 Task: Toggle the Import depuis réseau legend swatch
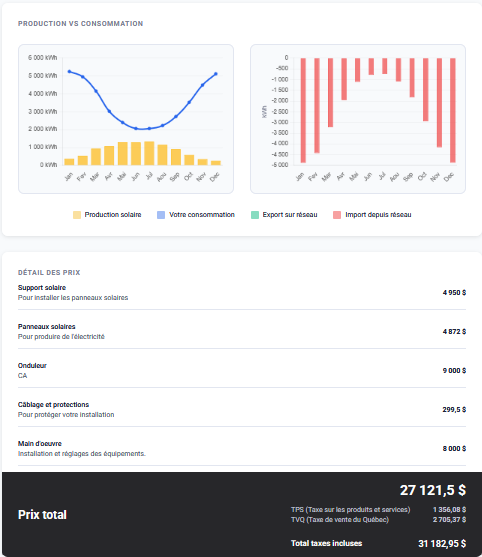pos(337,215)
